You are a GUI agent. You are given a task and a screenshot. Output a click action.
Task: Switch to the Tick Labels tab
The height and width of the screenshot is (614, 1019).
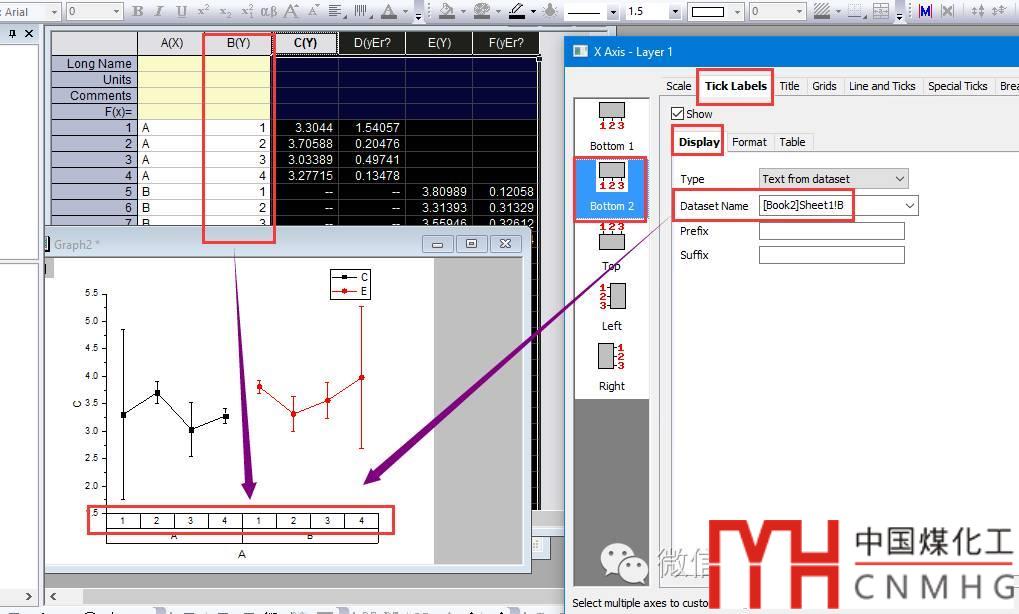pyautogui.click(x=736, y=86)
